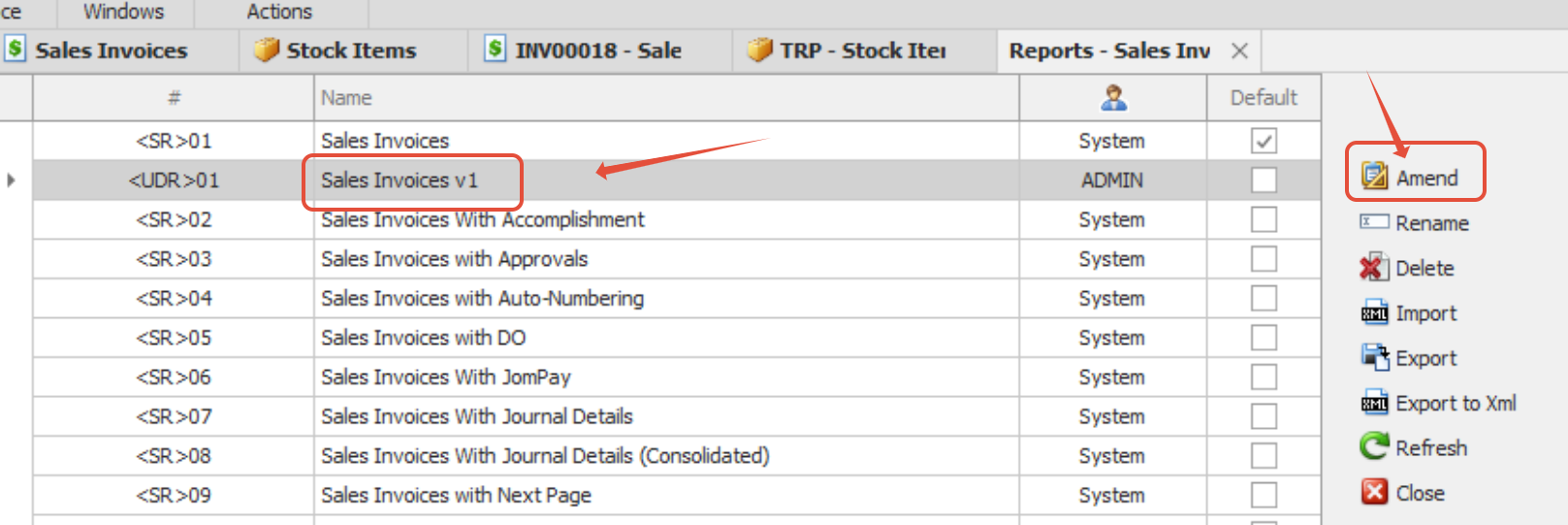Image resolution: width=1568 pixels, height=525 pixels.
Task: Switch to the TRP - Stock Item tab
Action: (863, 50)
